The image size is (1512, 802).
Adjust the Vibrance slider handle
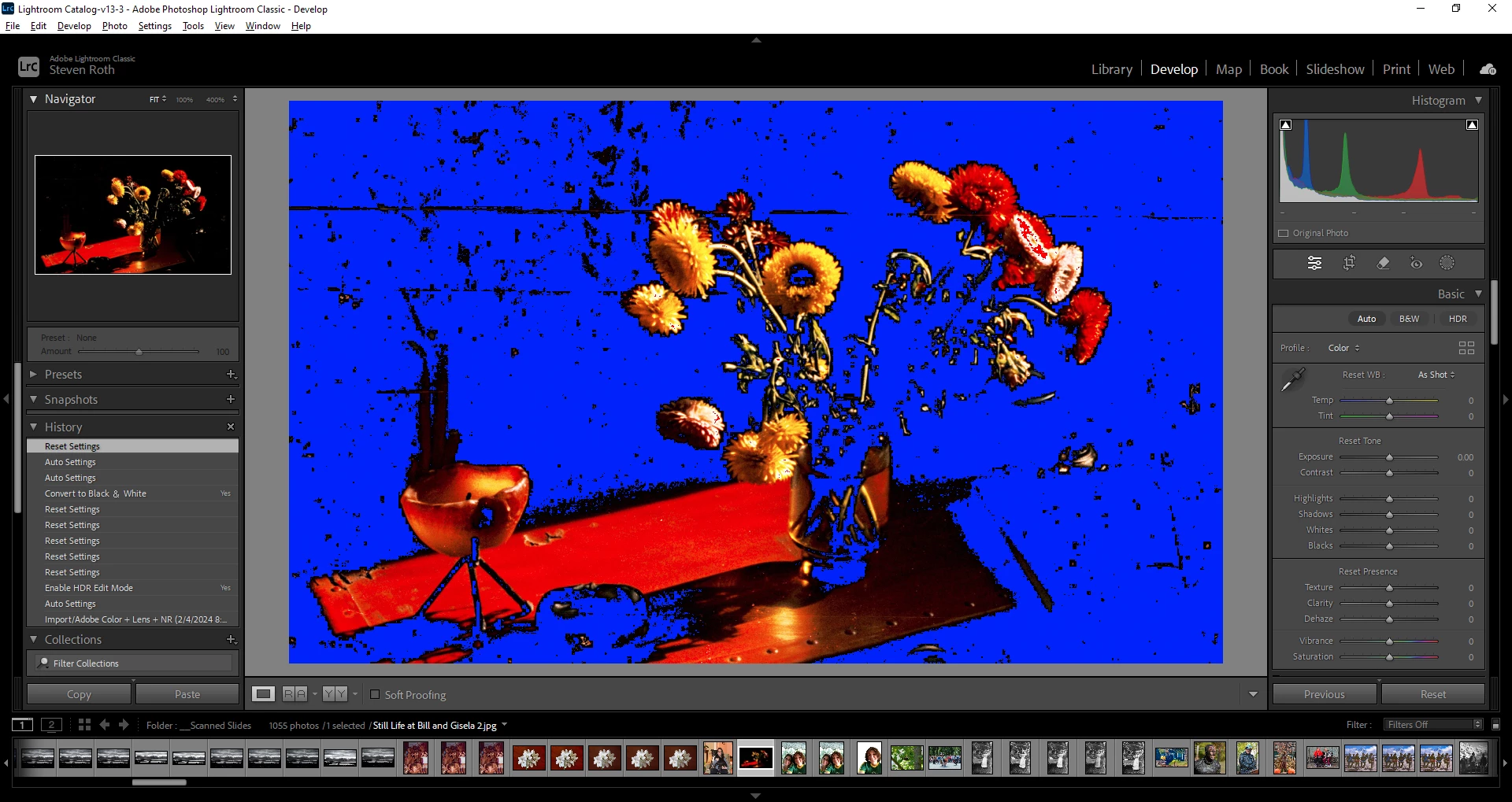[1389, 641]
